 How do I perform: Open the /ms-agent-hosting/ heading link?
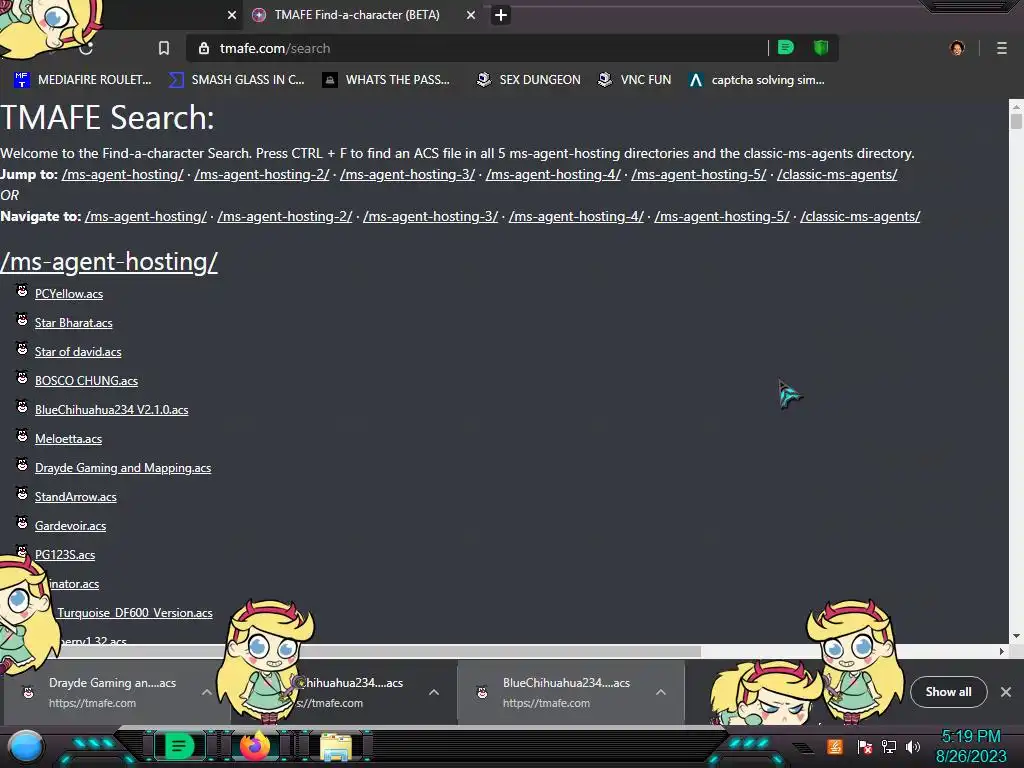click(109, 262)
